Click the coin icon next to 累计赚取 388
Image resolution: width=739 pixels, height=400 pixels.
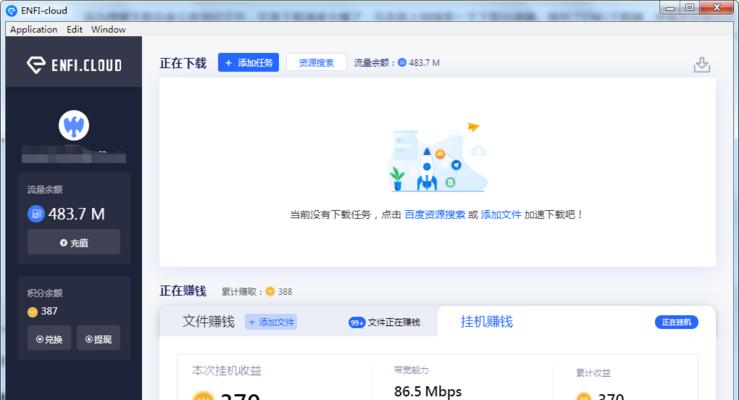[270, 291]
